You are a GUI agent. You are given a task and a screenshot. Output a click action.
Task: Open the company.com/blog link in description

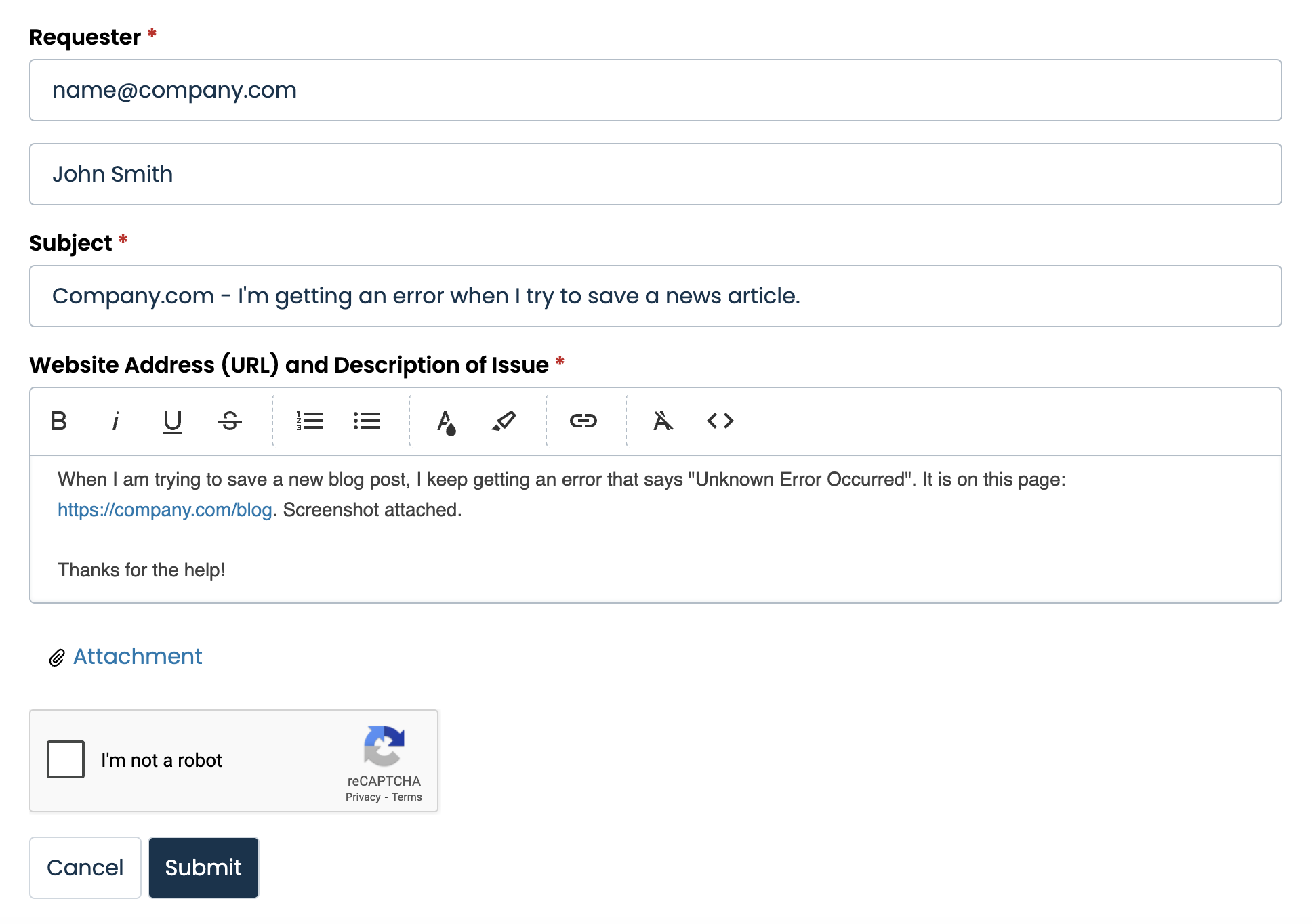[x=165, y=510]
